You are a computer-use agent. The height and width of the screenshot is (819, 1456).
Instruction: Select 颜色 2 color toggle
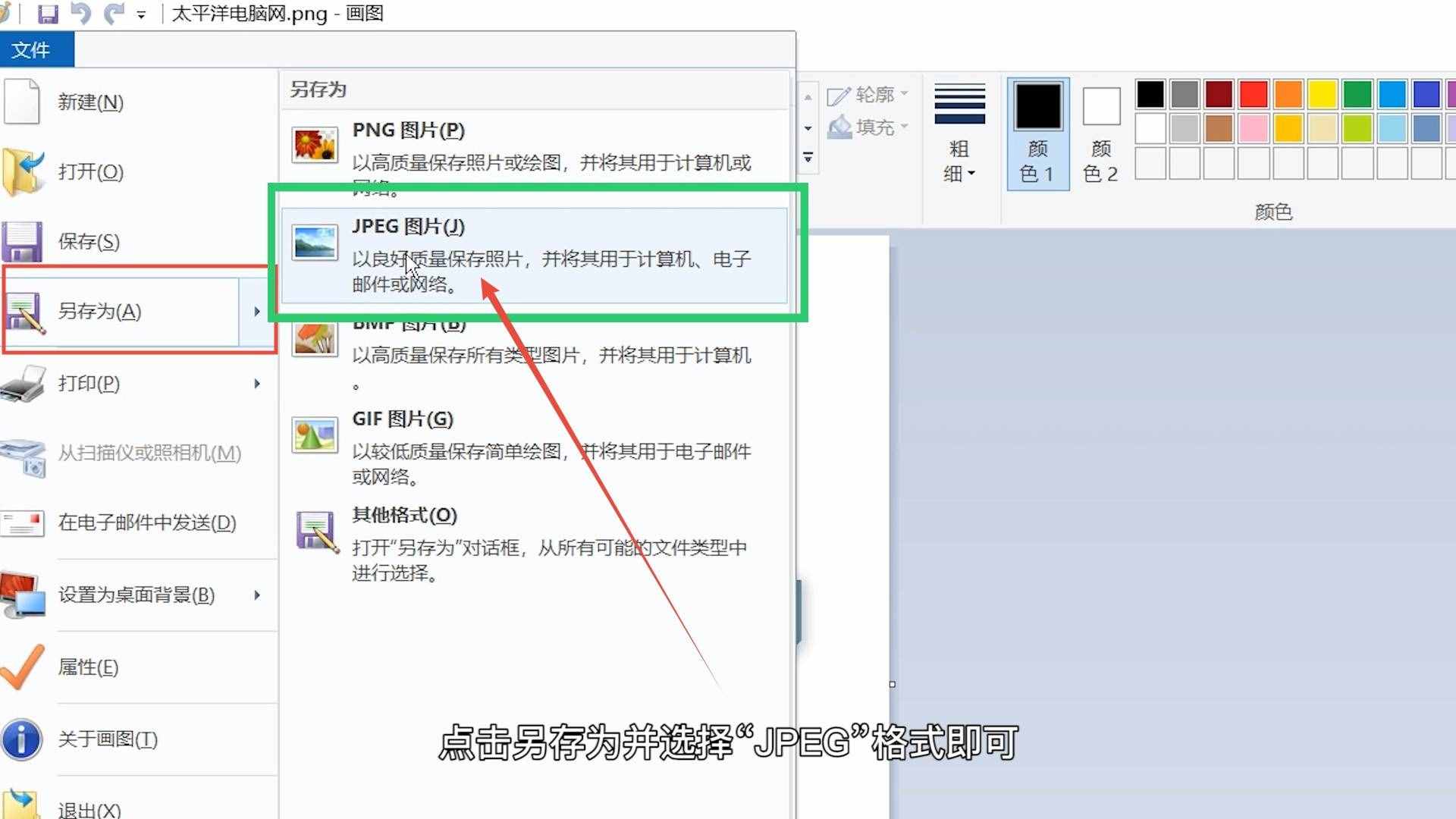[1100, 133]
